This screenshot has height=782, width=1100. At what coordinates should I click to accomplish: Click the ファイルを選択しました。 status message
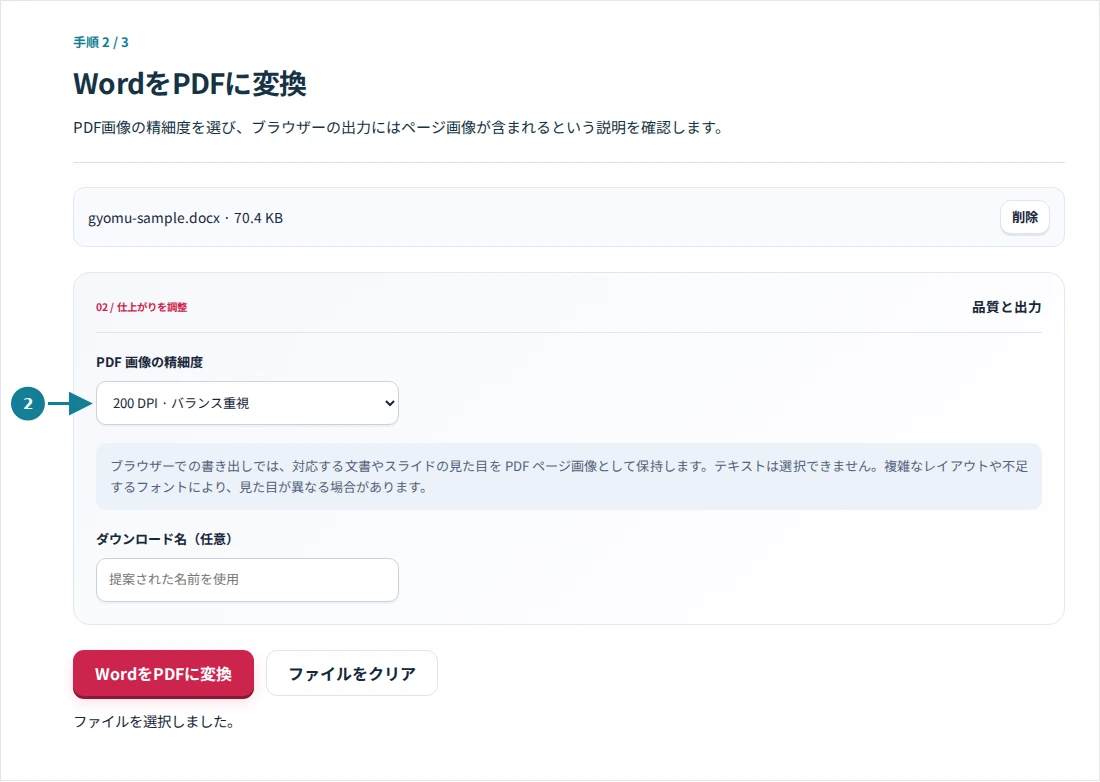(154, 722)
